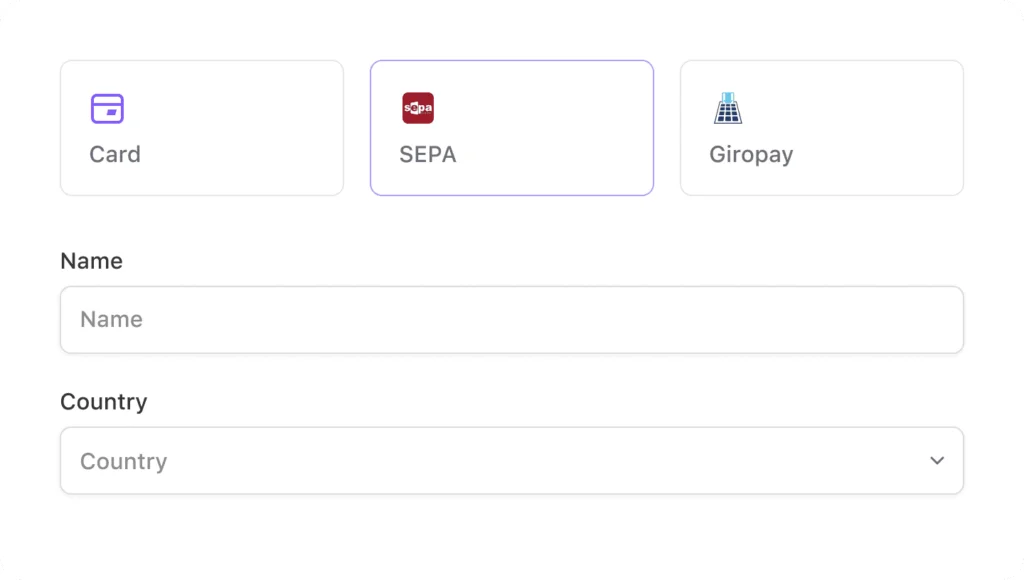Viewport: 1024px width, 580px height.
Task: Click the Country placeholder text in dropdown
Action: [123, 462]
